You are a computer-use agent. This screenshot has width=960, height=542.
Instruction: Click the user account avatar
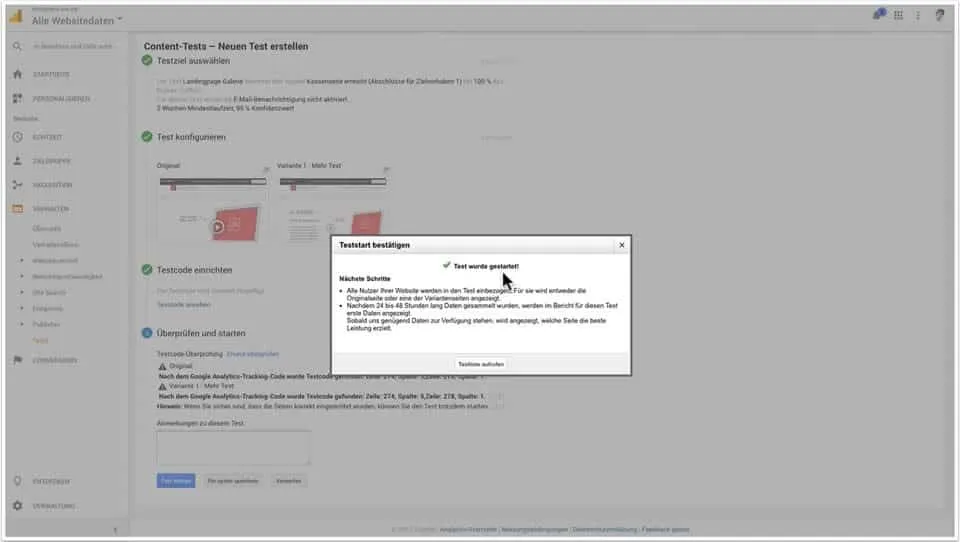[x=939, y=15]
